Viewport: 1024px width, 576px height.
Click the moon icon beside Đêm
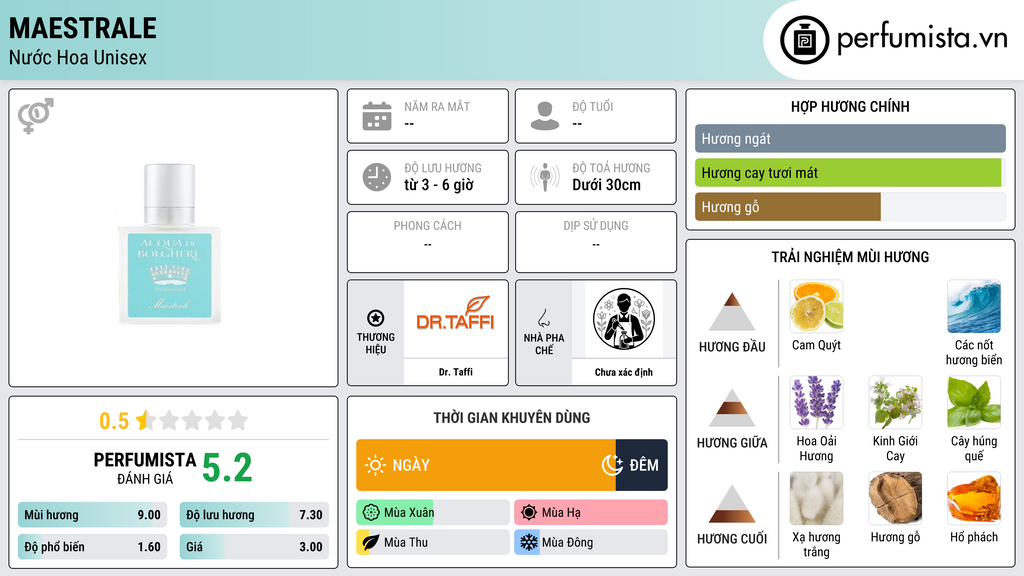coord(613,465)
